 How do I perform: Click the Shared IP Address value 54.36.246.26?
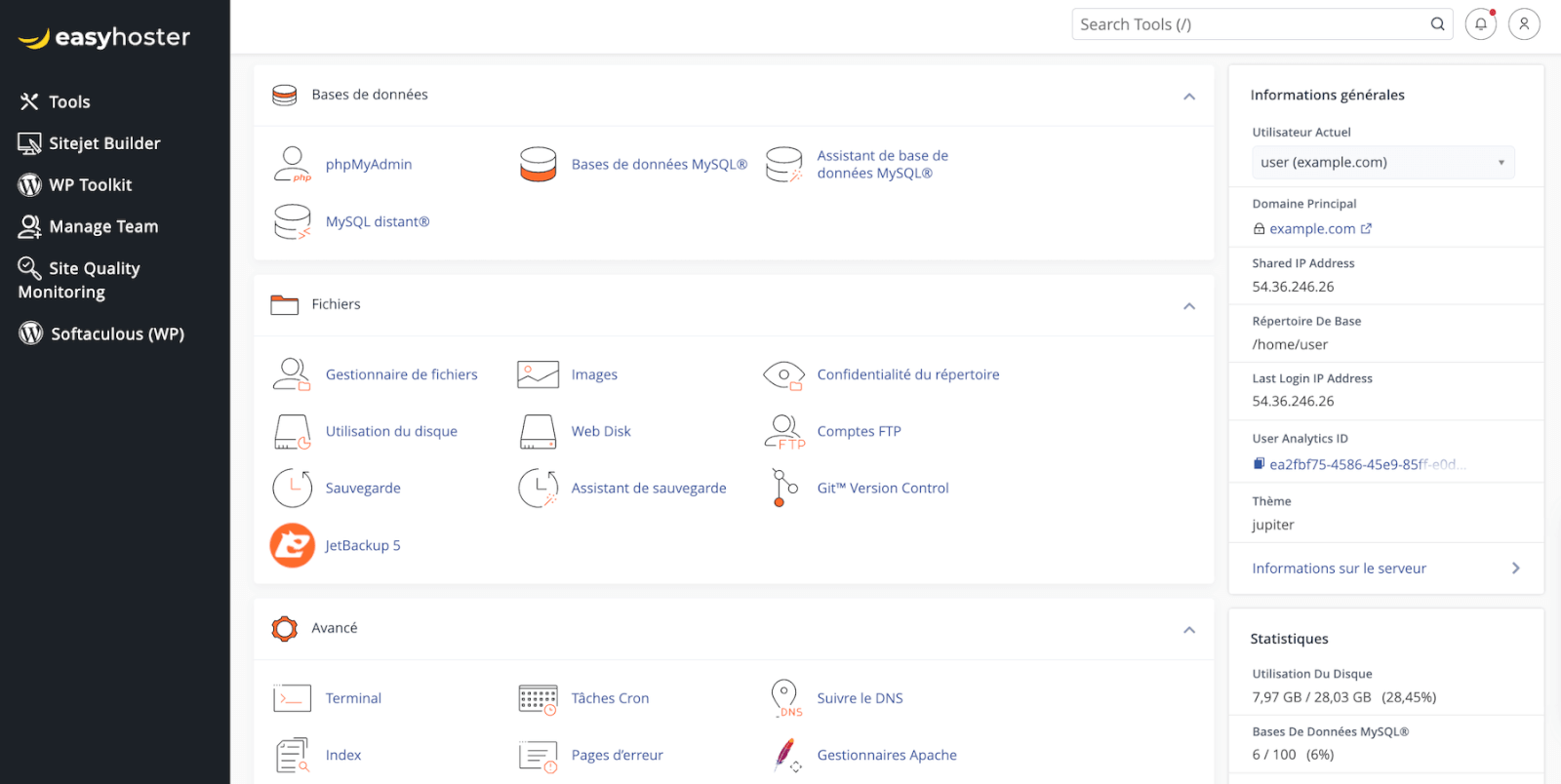tap(1293, 287)
